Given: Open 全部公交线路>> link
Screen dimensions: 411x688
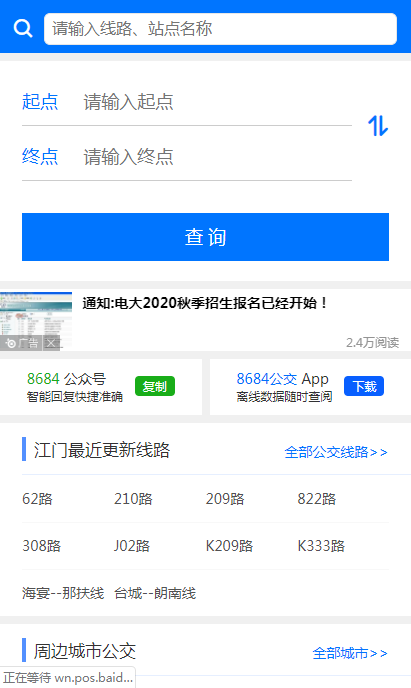Looking at the screenshot, I should [x=336, y=452].
